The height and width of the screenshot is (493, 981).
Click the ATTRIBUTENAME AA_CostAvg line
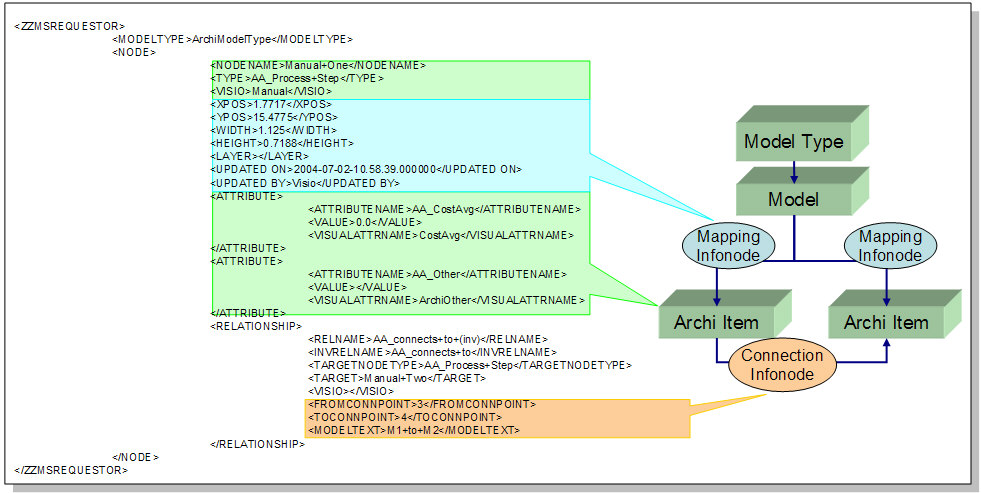tap(444, 208)
